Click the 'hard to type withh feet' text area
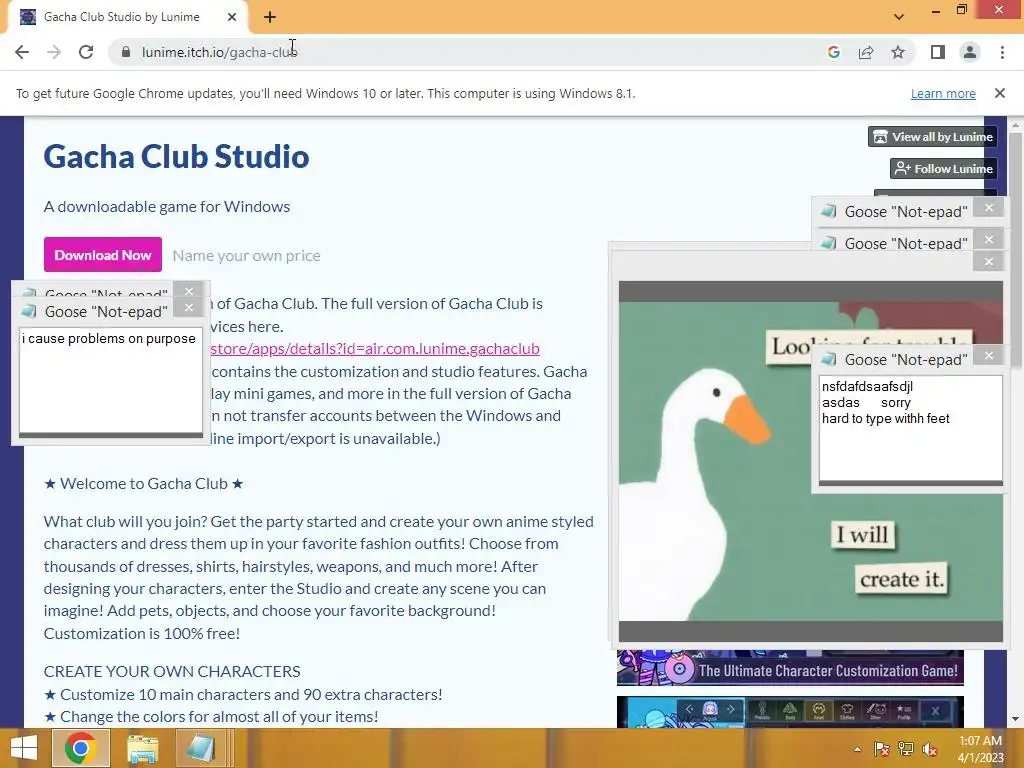The width and height of the screenshot is (1024, 768). (x=911, y=428)
